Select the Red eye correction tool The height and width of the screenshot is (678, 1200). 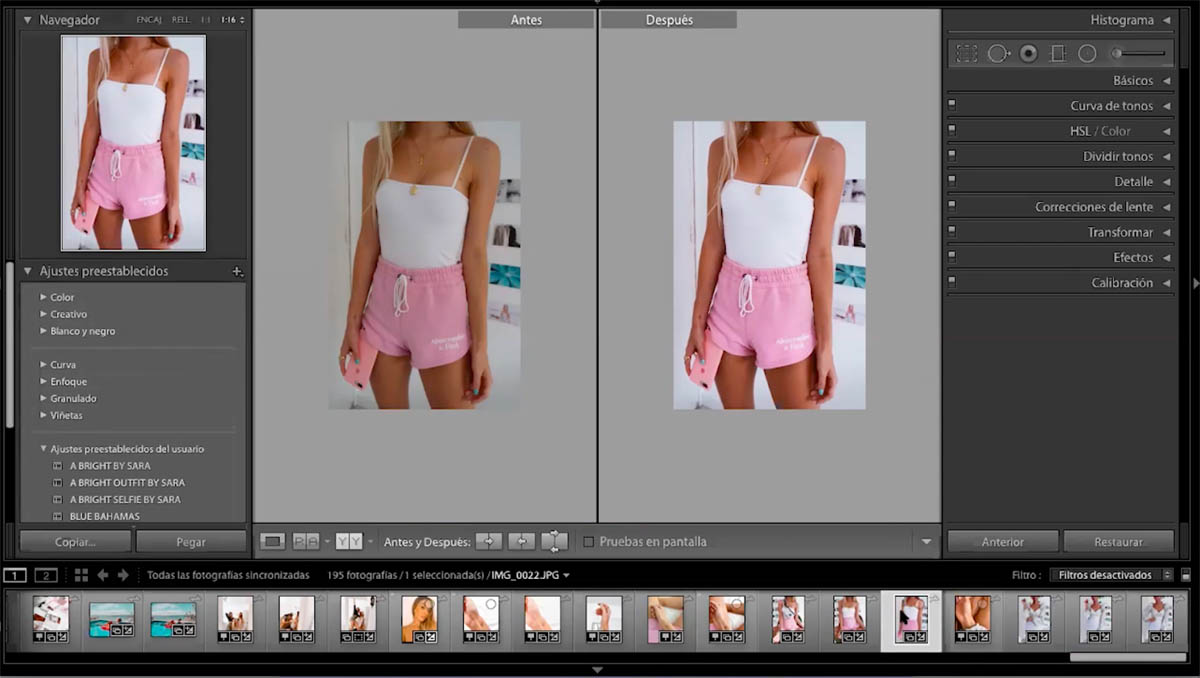point(1028,53)
